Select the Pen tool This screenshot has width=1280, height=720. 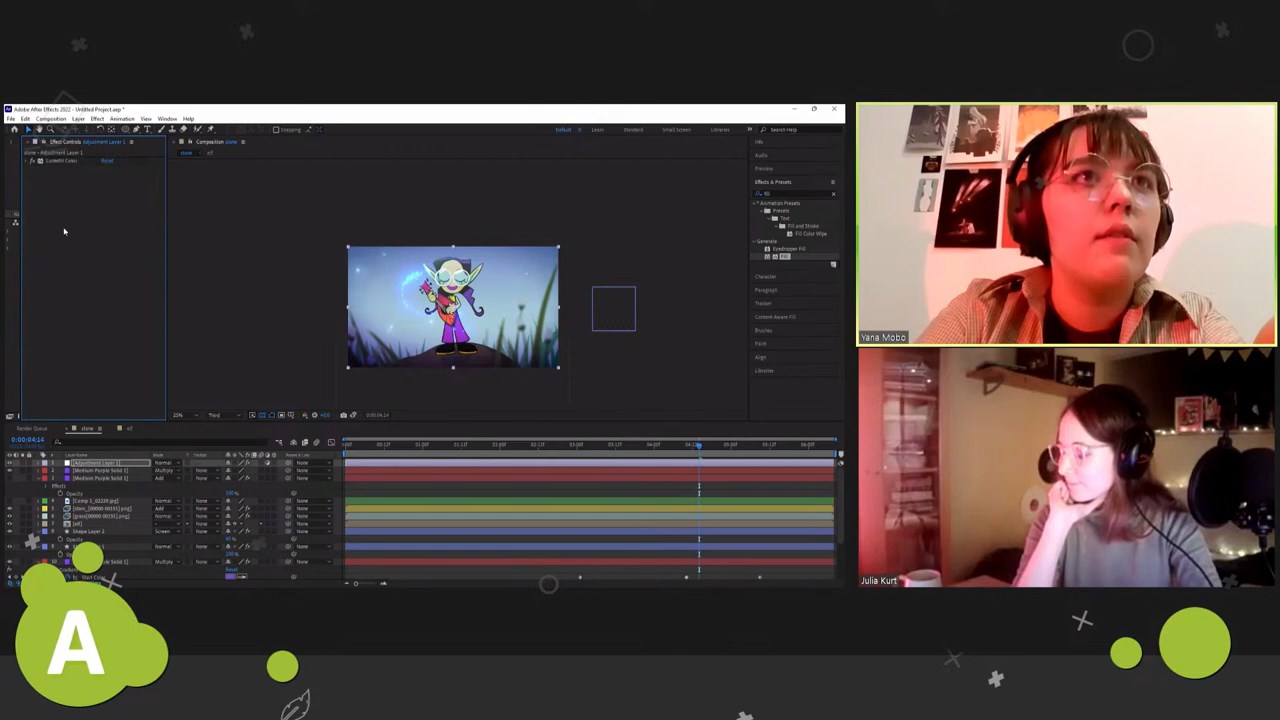pos(136,129)
